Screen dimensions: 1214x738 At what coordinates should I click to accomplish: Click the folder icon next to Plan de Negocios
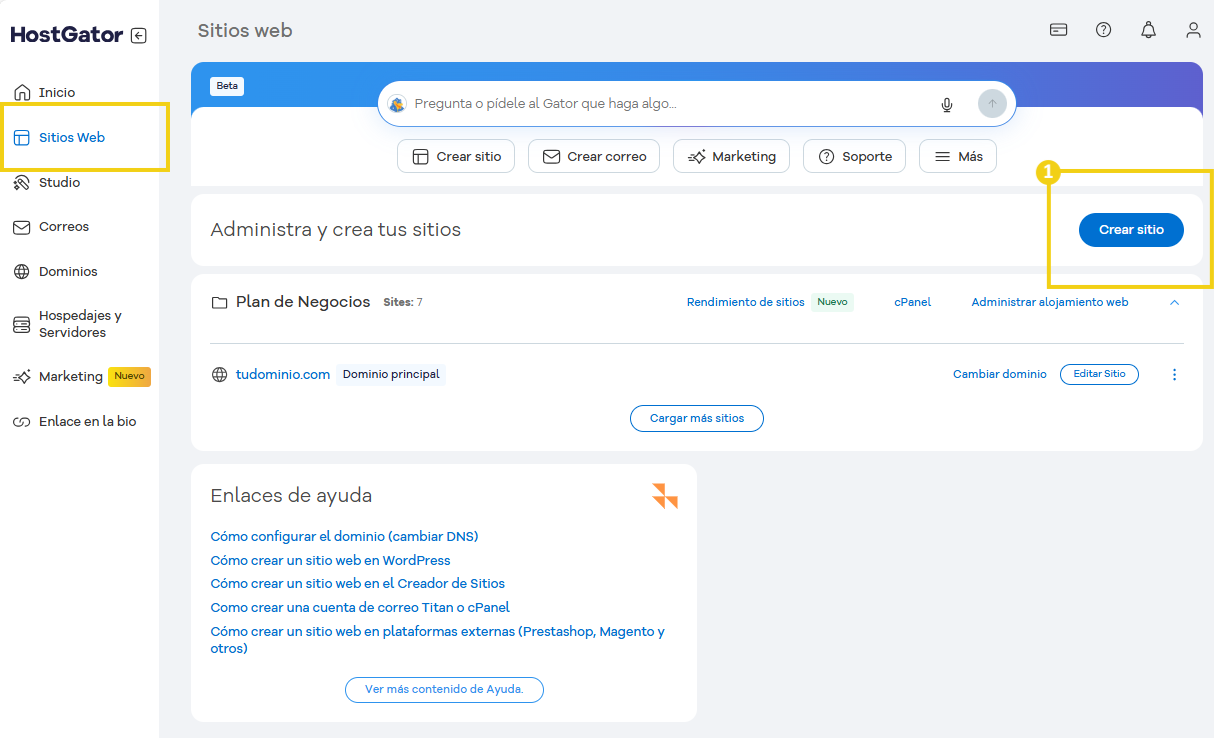click(x=220, y=301)
